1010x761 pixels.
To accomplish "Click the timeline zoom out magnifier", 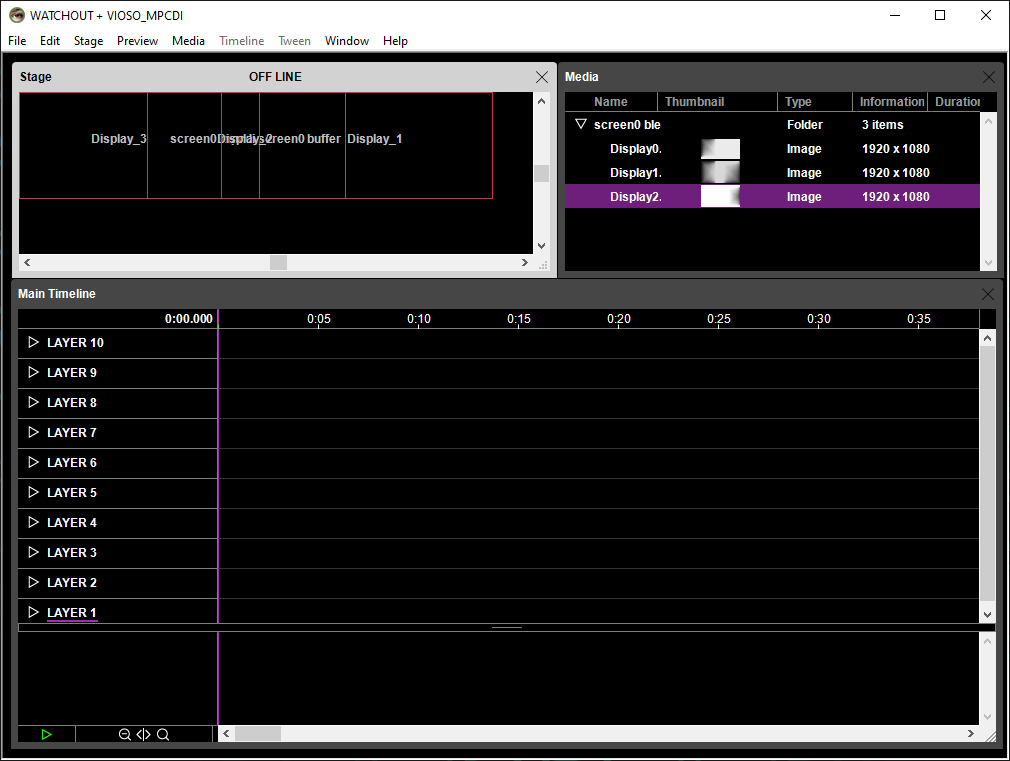I will (125, 734).
